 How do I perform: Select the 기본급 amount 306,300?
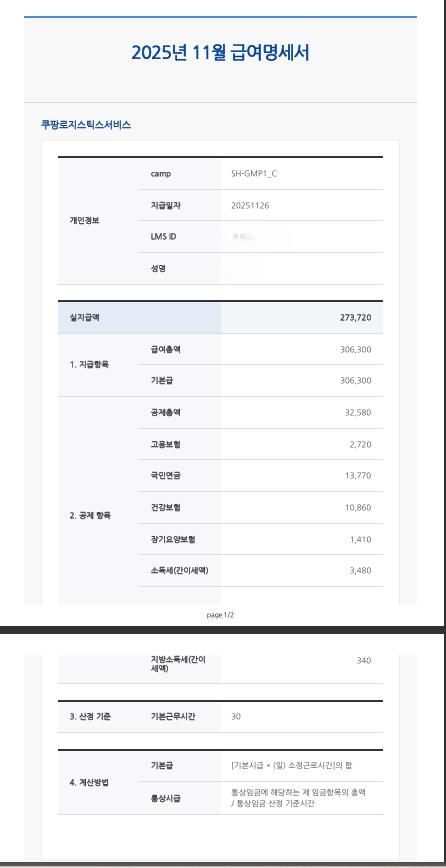click(356, 381)
